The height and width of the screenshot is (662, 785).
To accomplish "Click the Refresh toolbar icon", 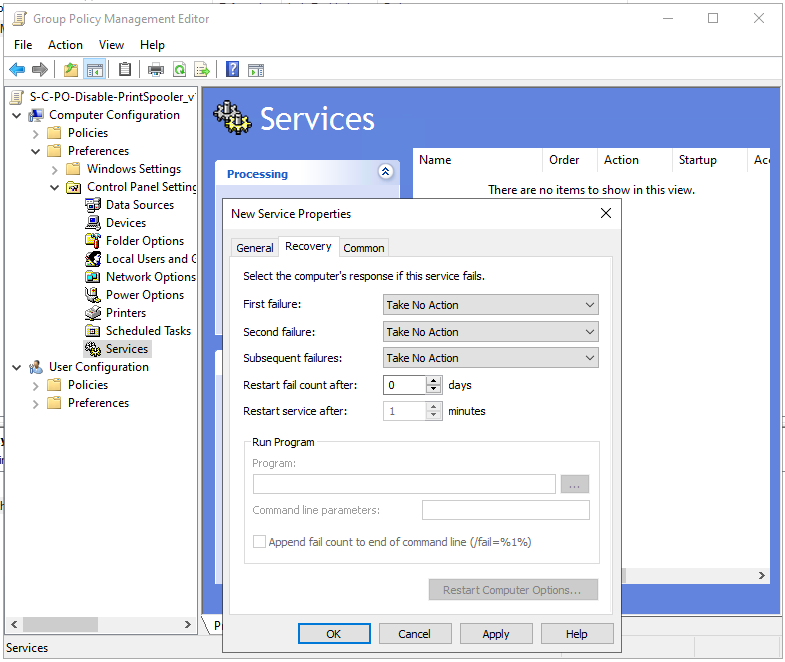I will (179, 69).
